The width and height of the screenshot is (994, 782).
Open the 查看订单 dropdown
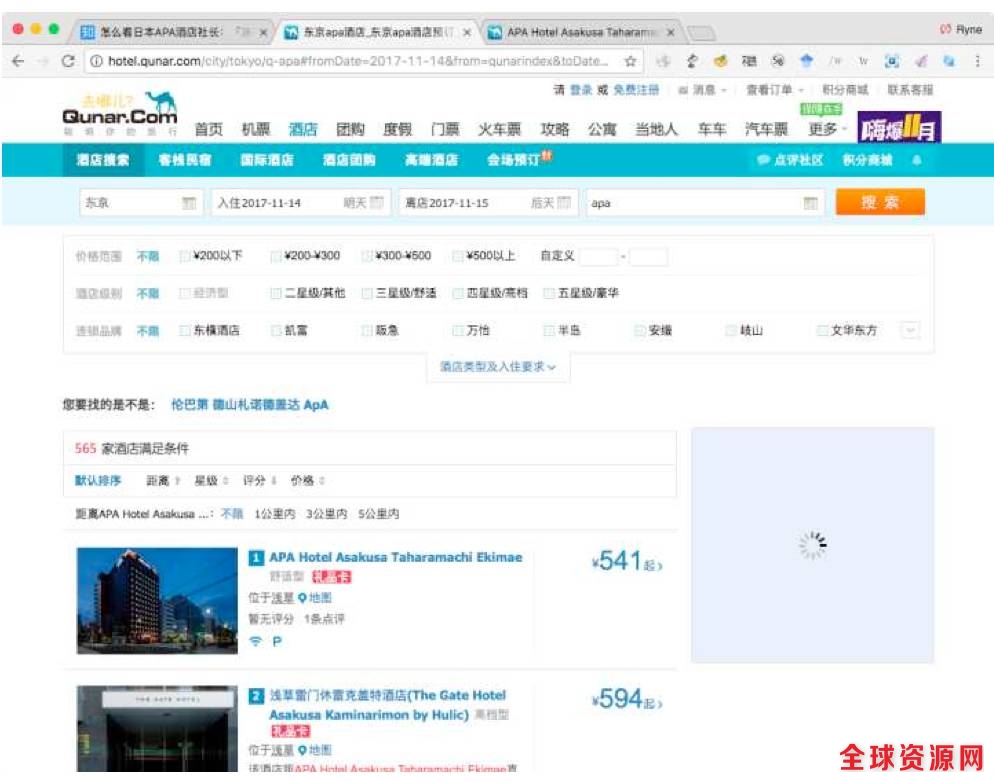[x=775, y=90]
